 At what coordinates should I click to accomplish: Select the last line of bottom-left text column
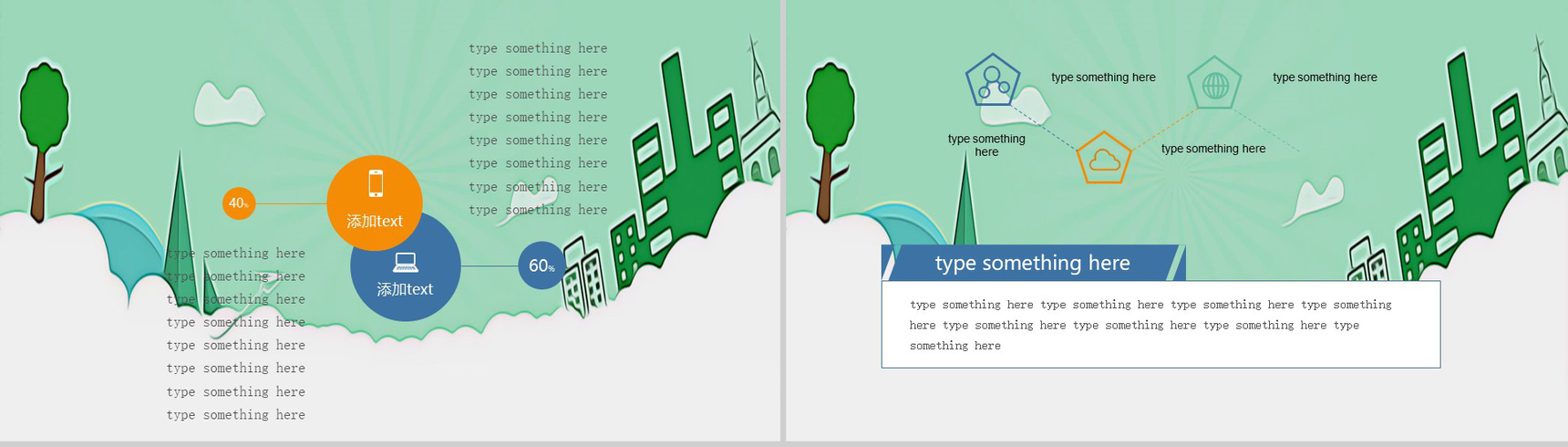coord(236,415)
